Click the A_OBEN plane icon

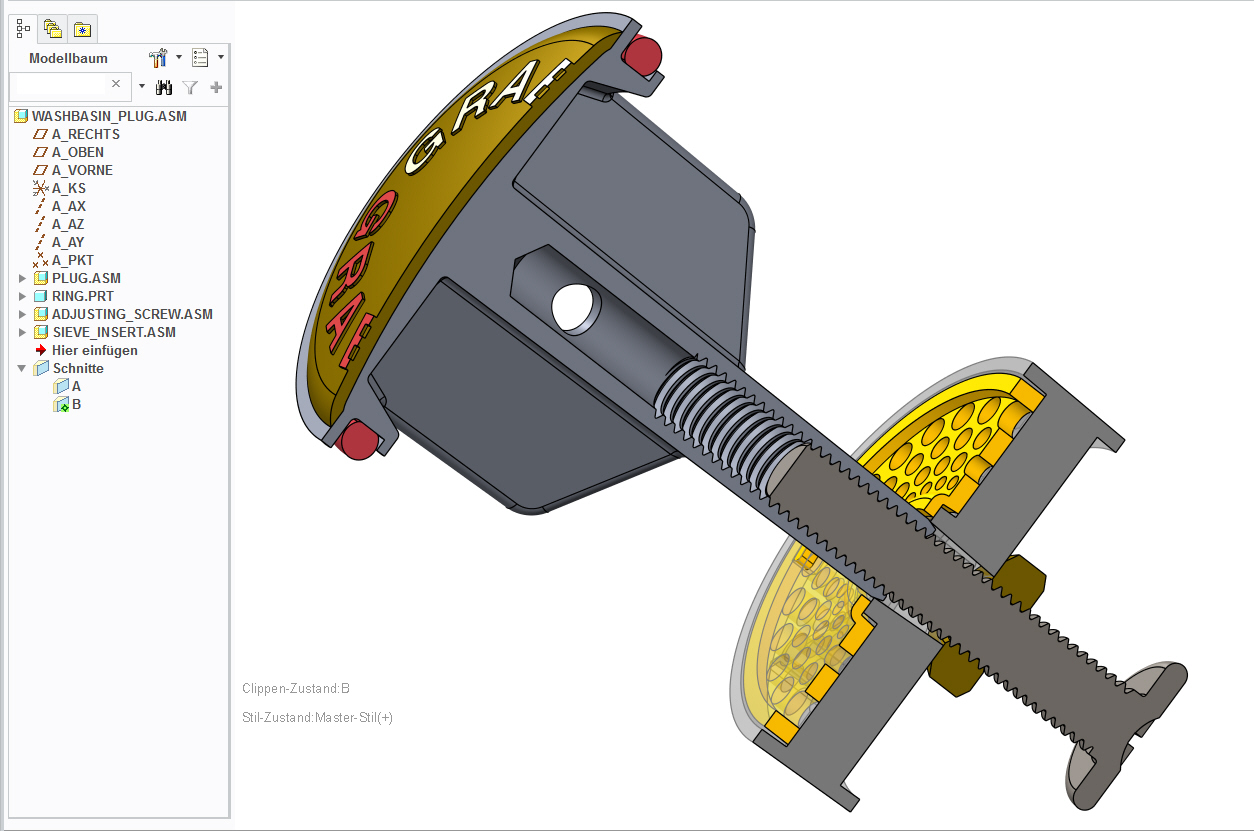pos(41,152)
